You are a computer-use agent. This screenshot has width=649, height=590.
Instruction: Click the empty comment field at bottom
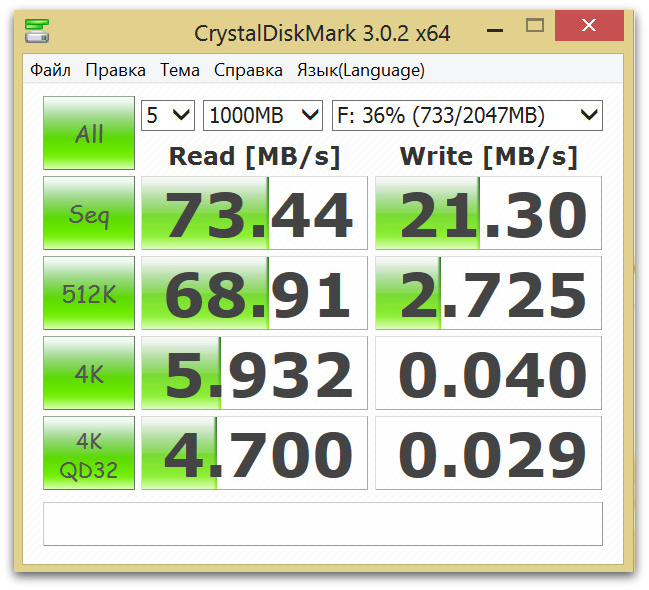(323, 524)
